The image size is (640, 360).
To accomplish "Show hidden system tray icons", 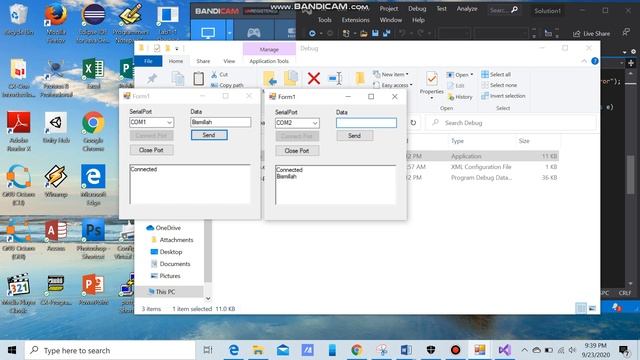I will [524, 350].
